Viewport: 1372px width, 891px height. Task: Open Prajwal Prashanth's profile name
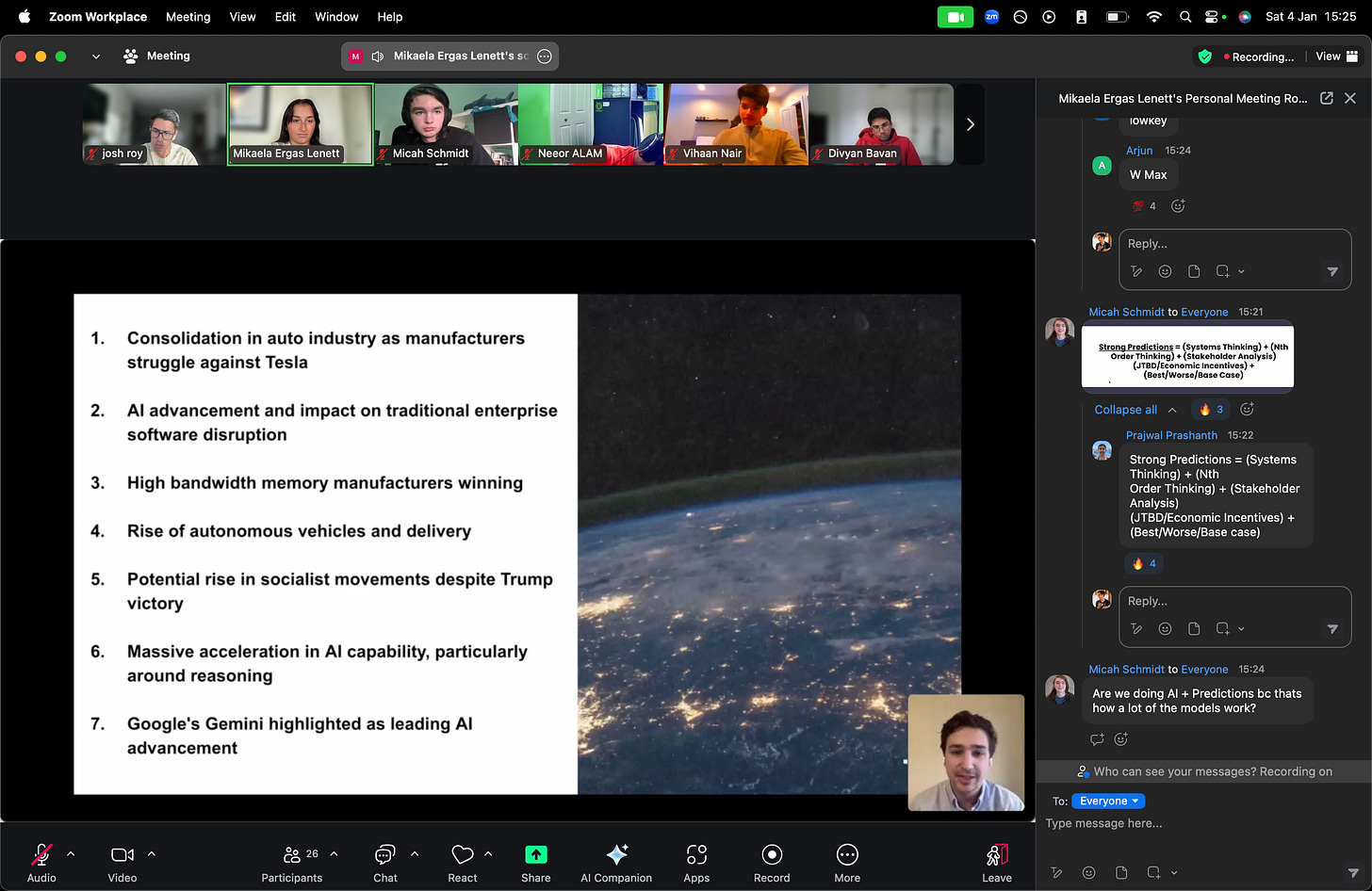tap(1171, 435)
